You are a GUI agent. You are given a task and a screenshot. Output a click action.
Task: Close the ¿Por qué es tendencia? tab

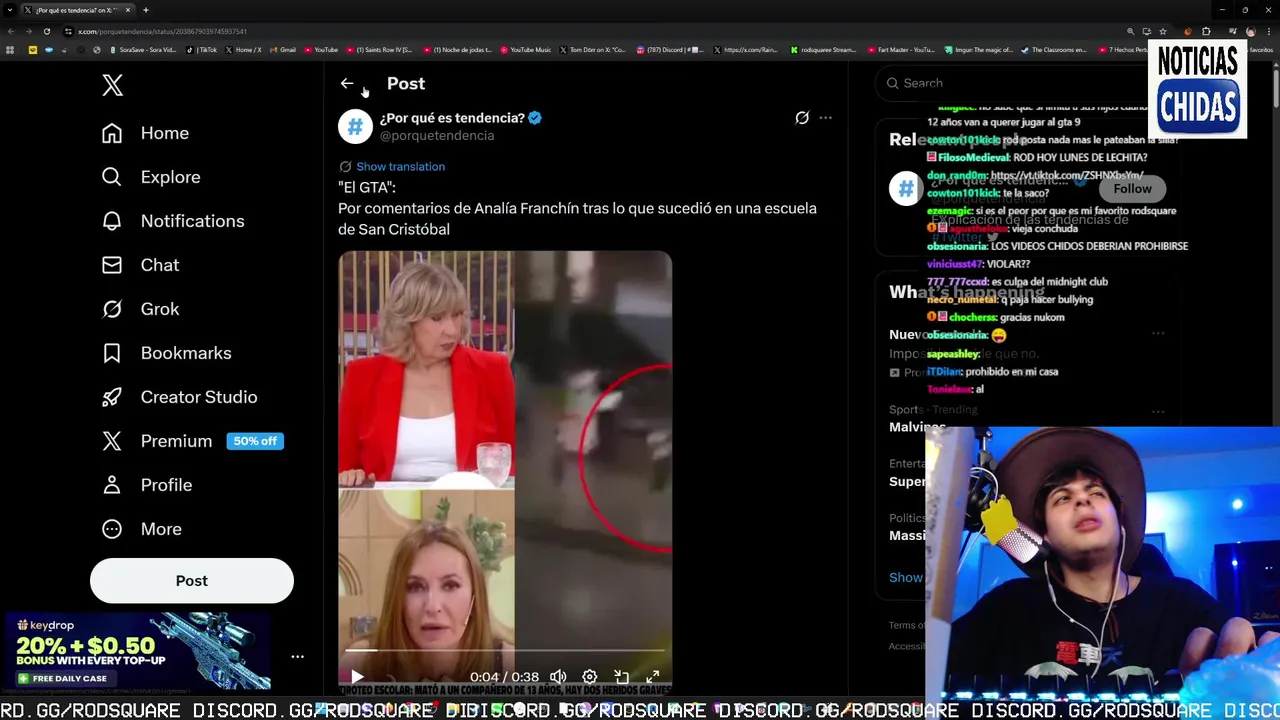pyautogui.click(x=128, y=10)
